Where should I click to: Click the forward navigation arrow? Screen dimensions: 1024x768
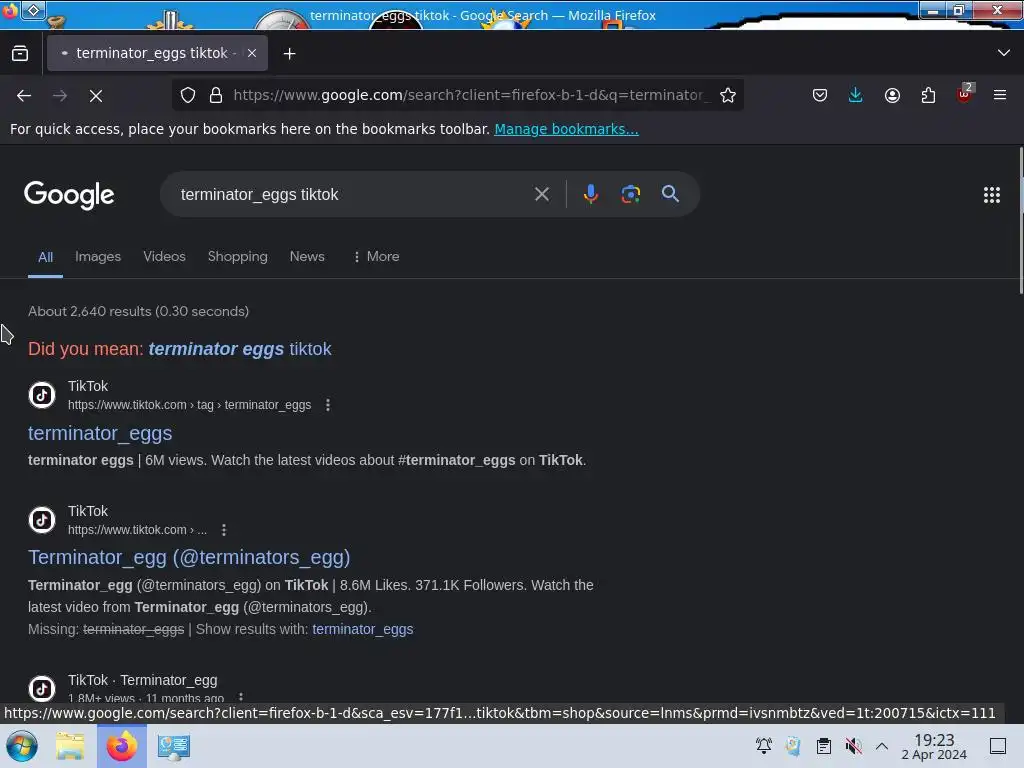tap(60, 95)
